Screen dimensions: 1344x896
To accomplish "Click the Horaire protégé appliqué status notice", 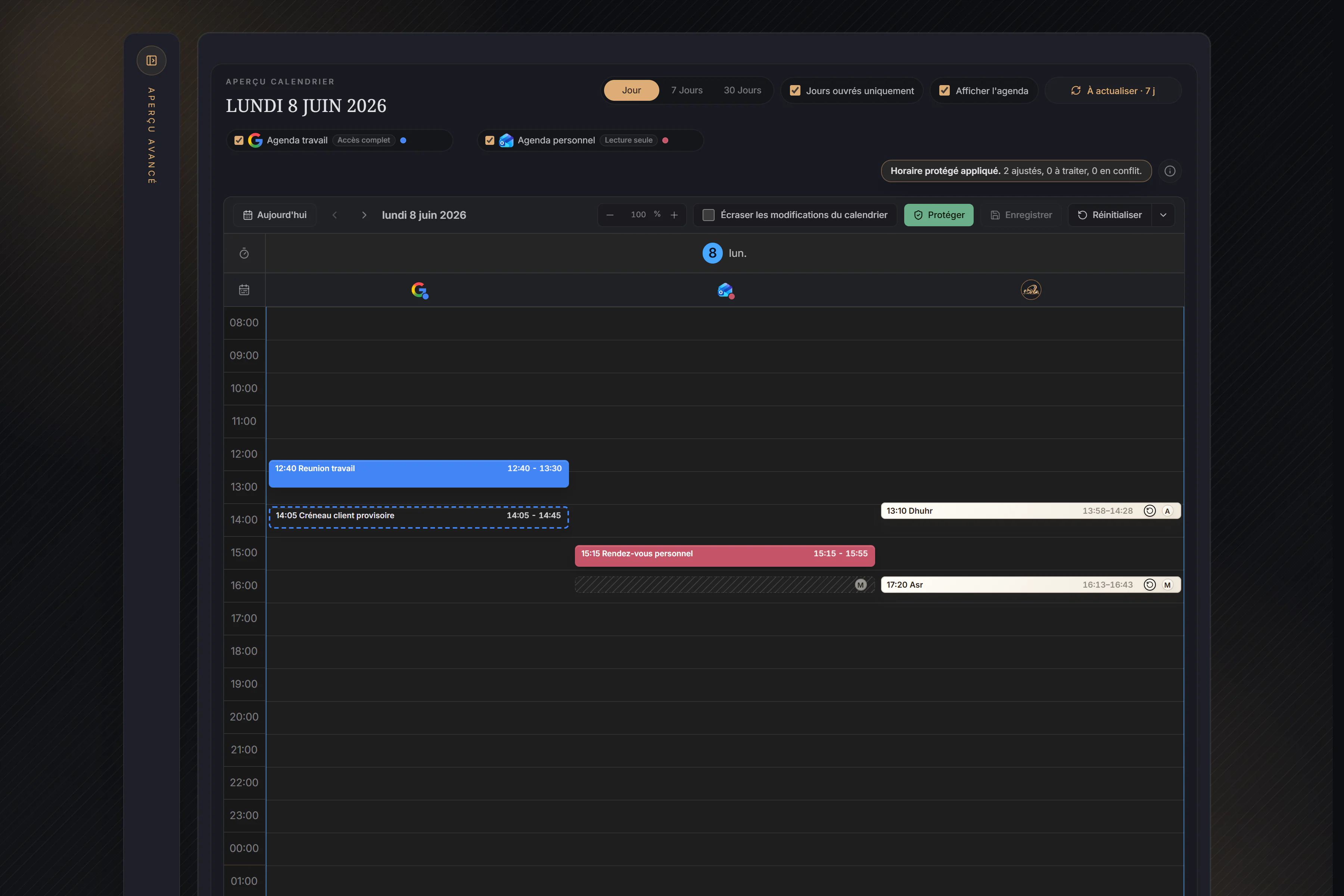I will (x=1016, y=171).
